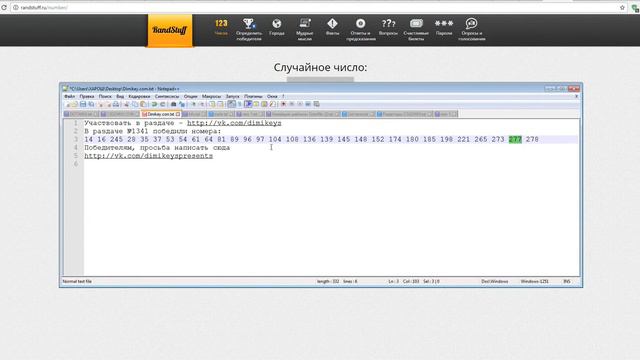This screenshot has height=360, width=640.
Task: Click the Undo toolbar icon
Action: tap(154, 104)
